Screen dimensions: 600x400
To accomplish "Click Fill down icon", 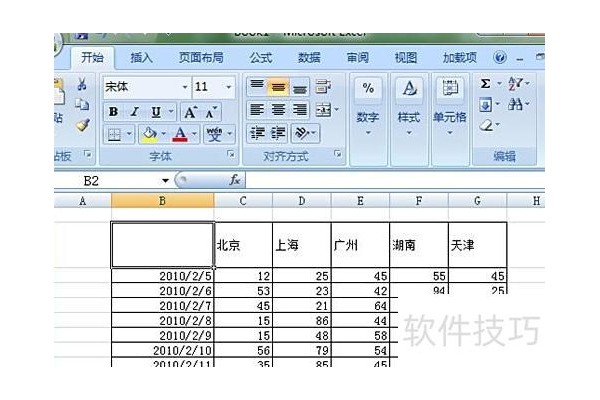I will [x=485, y=104].
